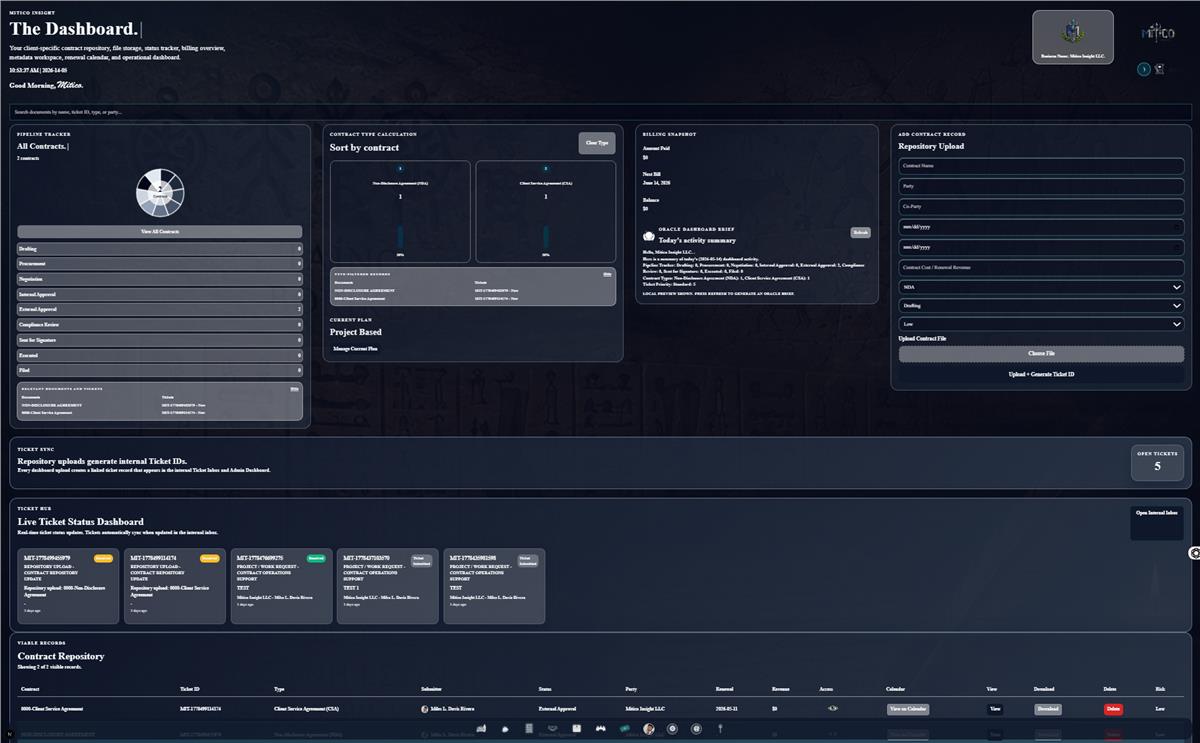Click the submitter avatar beside Miles L. Davis Rivera

(x=425, y=708)
